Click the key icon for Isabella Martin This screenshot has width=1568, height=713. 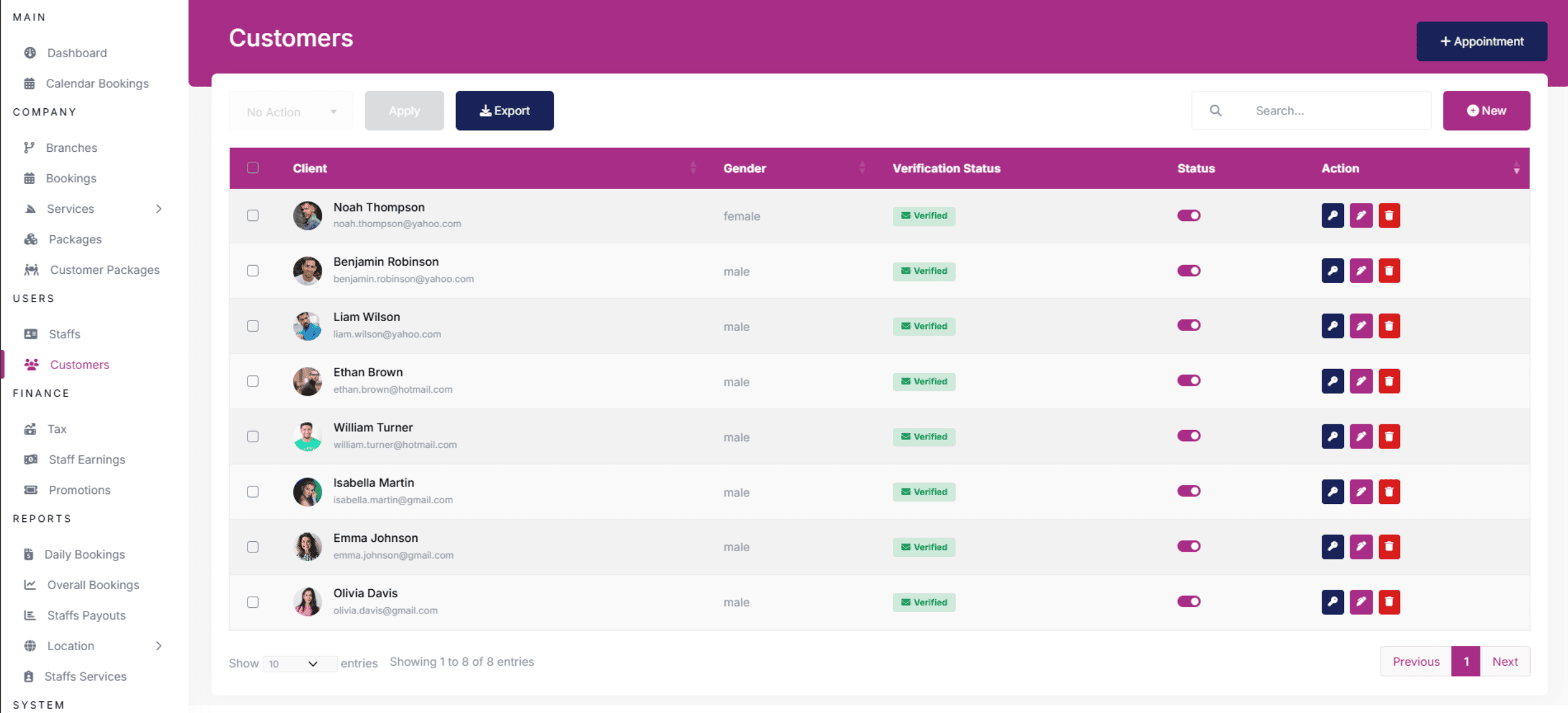coord(1332,492)
